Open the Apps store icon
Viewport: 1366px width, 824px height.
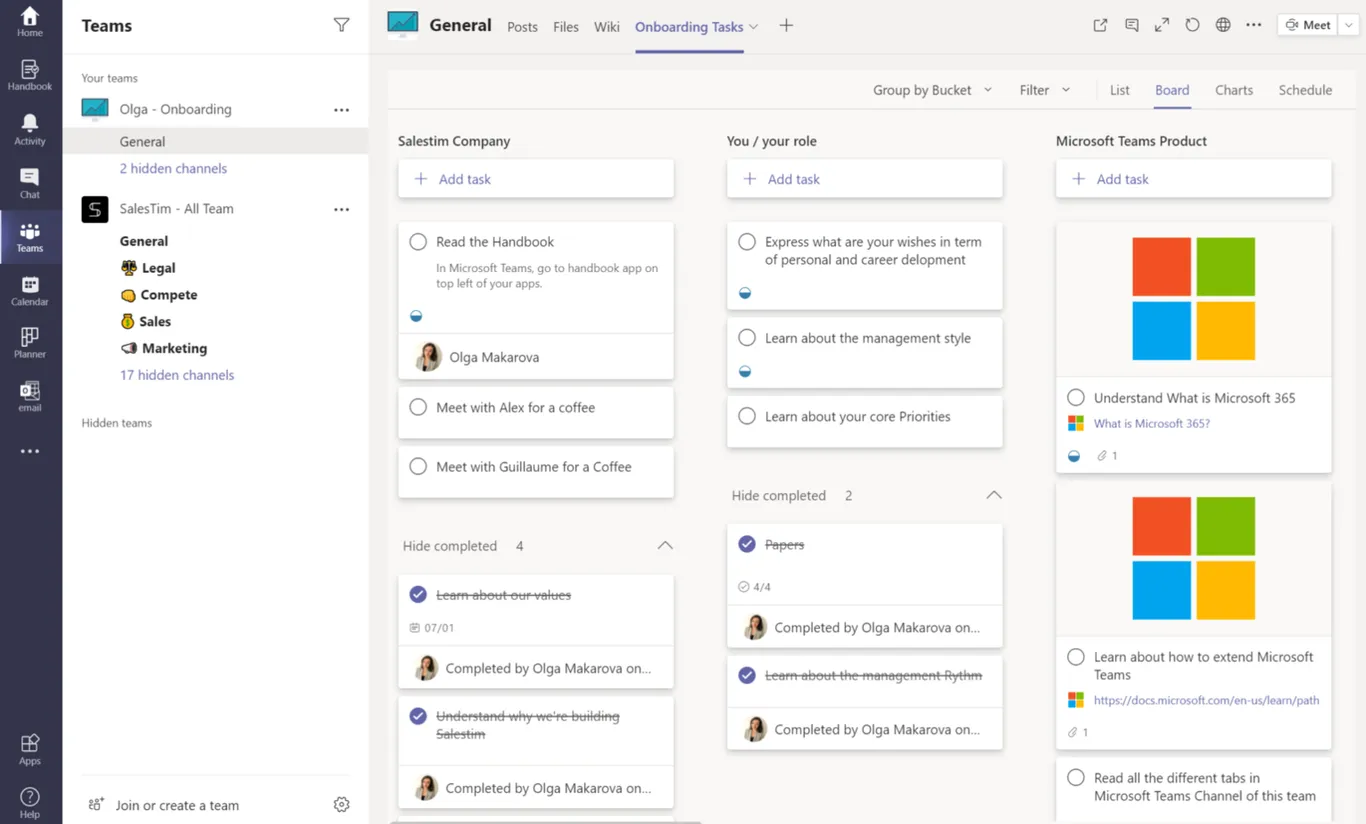point(30,749)
